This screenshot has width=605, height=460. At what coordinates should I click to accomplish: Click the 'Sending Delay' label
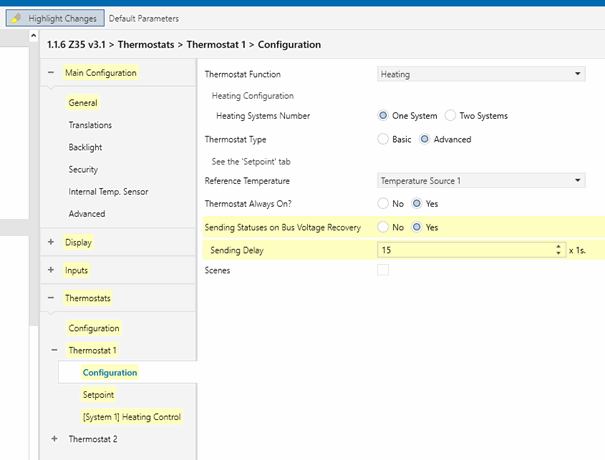[x=237, y=250]
